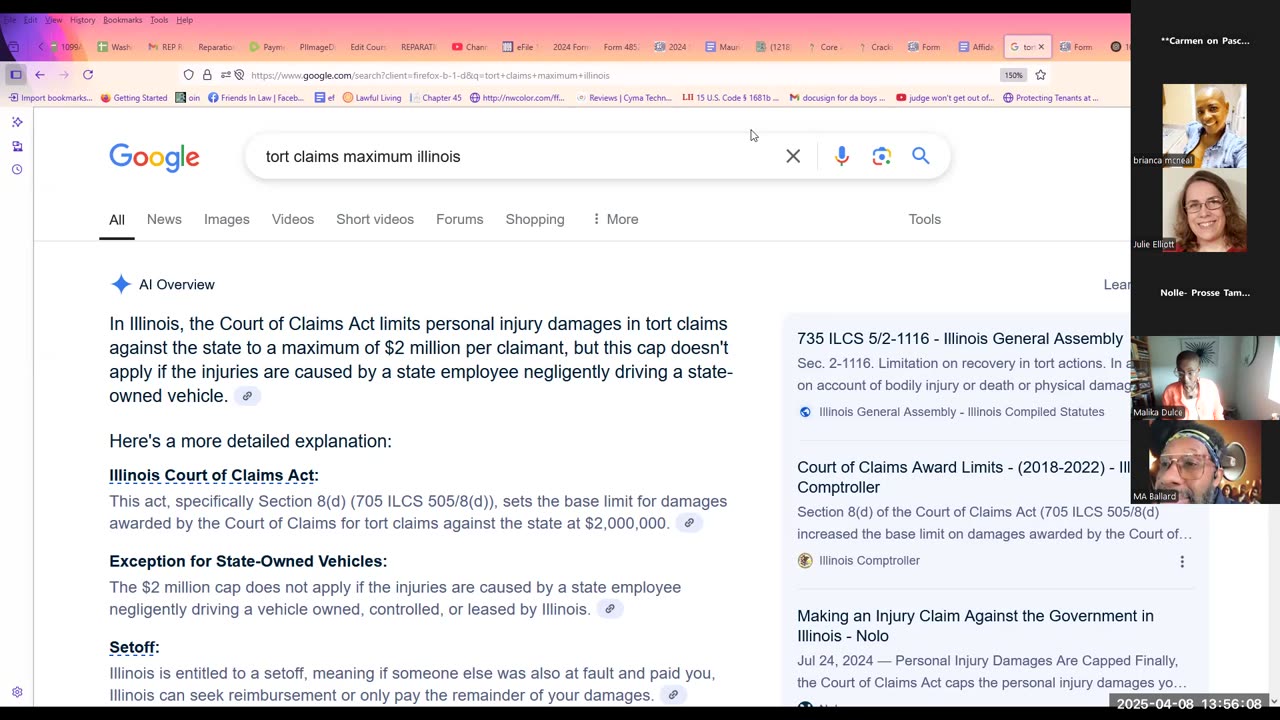Image resolution: width=1280 pixels, height=720 pixels.
Task: Switch to the Videos results tab
Action: click(x=293, y=219)
